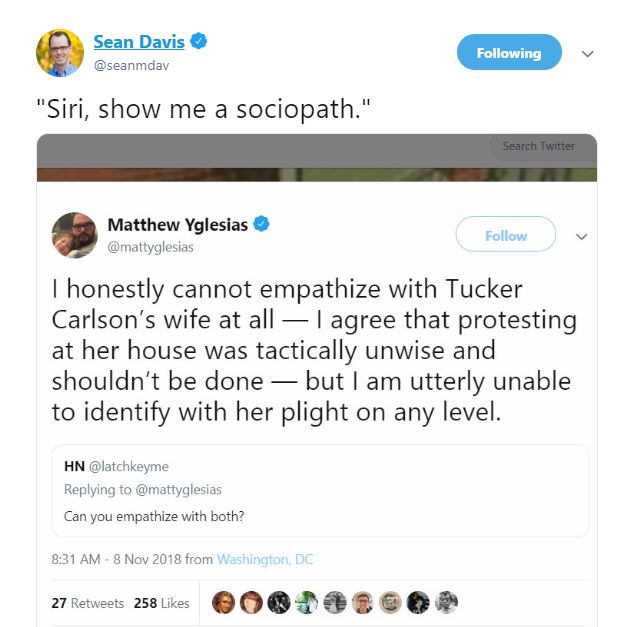Open the chevron menu beside the Follow button
This screenshot has height=627, width=632.
[582, 237]
